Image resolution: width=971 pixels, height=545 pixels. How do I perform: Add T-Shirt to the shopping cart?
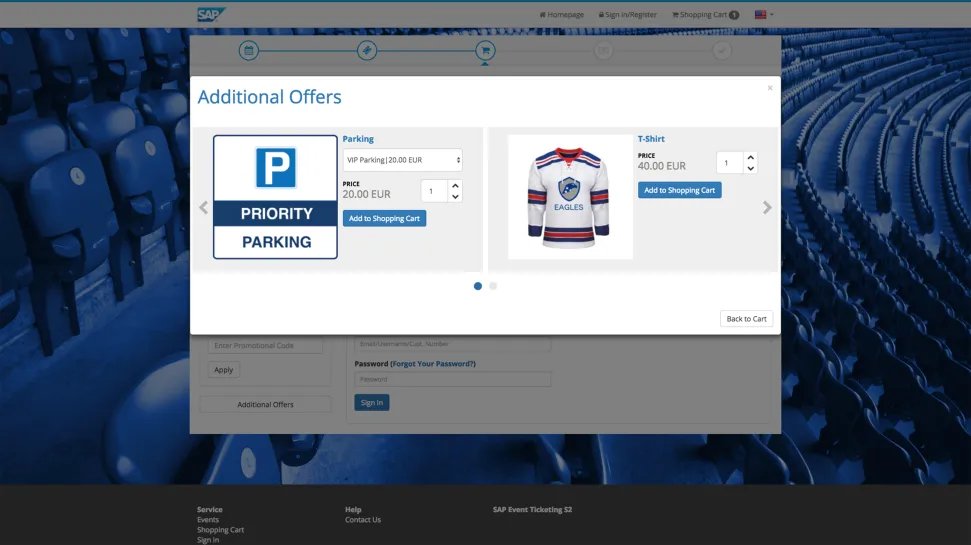click(679, 190)
